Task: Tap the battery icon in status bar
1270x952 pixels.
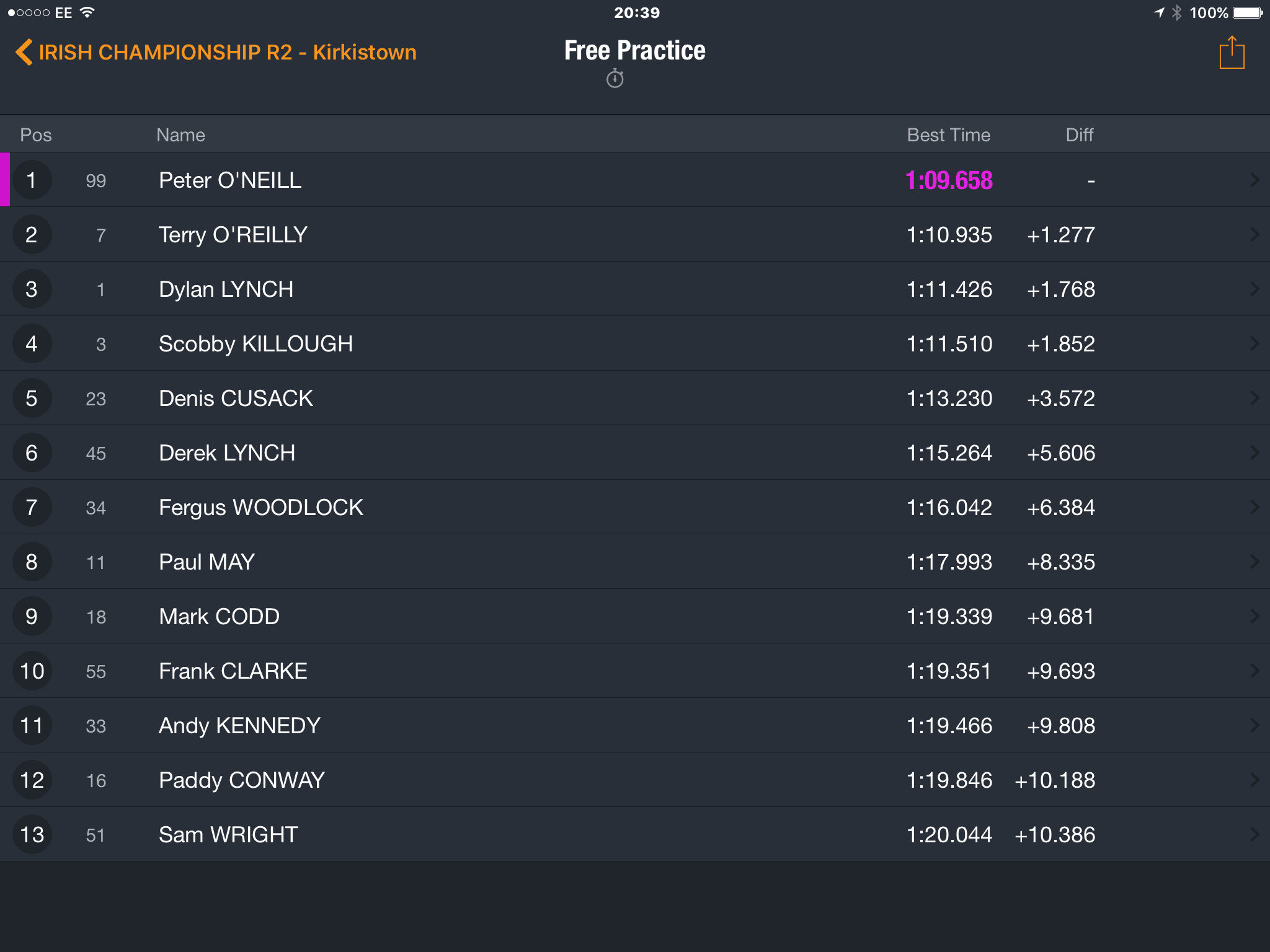Action: click(1248, 12)
